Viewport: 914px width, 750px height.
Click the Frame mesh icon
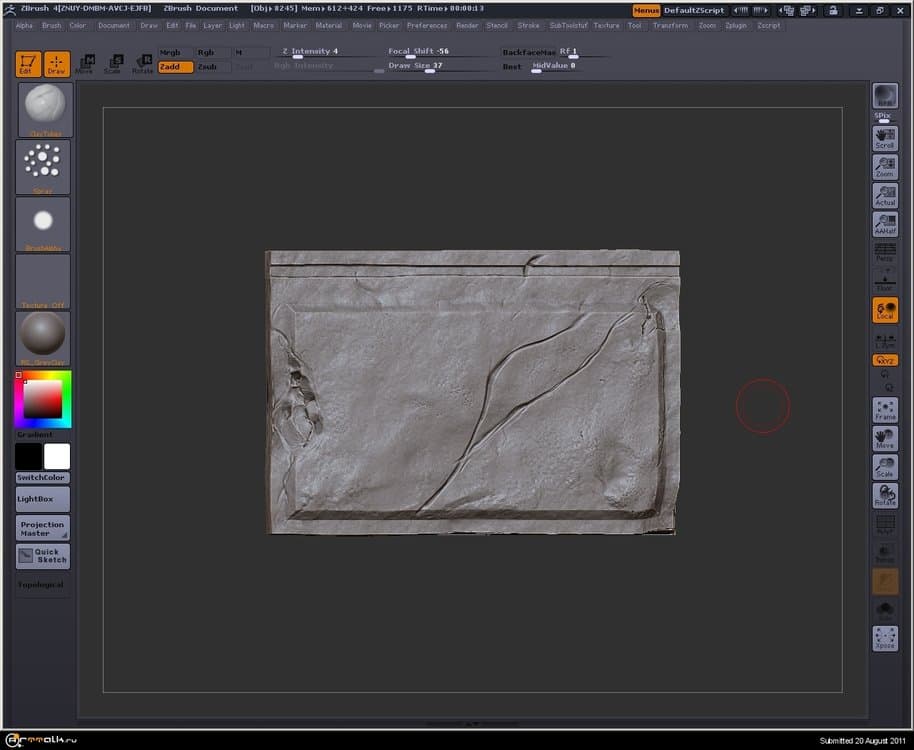(x=884, y=410)
